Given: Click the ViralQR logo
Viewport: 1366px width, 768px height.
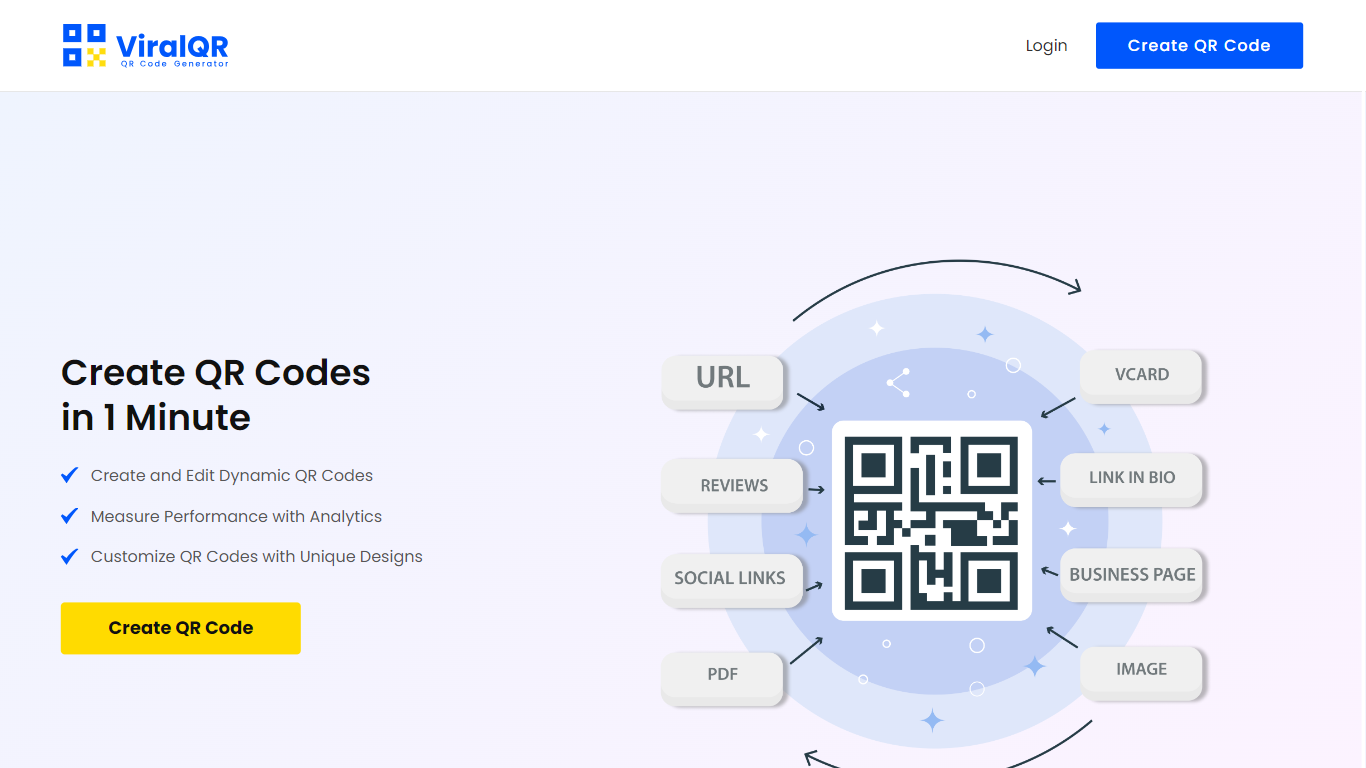Looking at the screenshot, I should (x=146, y=46).
